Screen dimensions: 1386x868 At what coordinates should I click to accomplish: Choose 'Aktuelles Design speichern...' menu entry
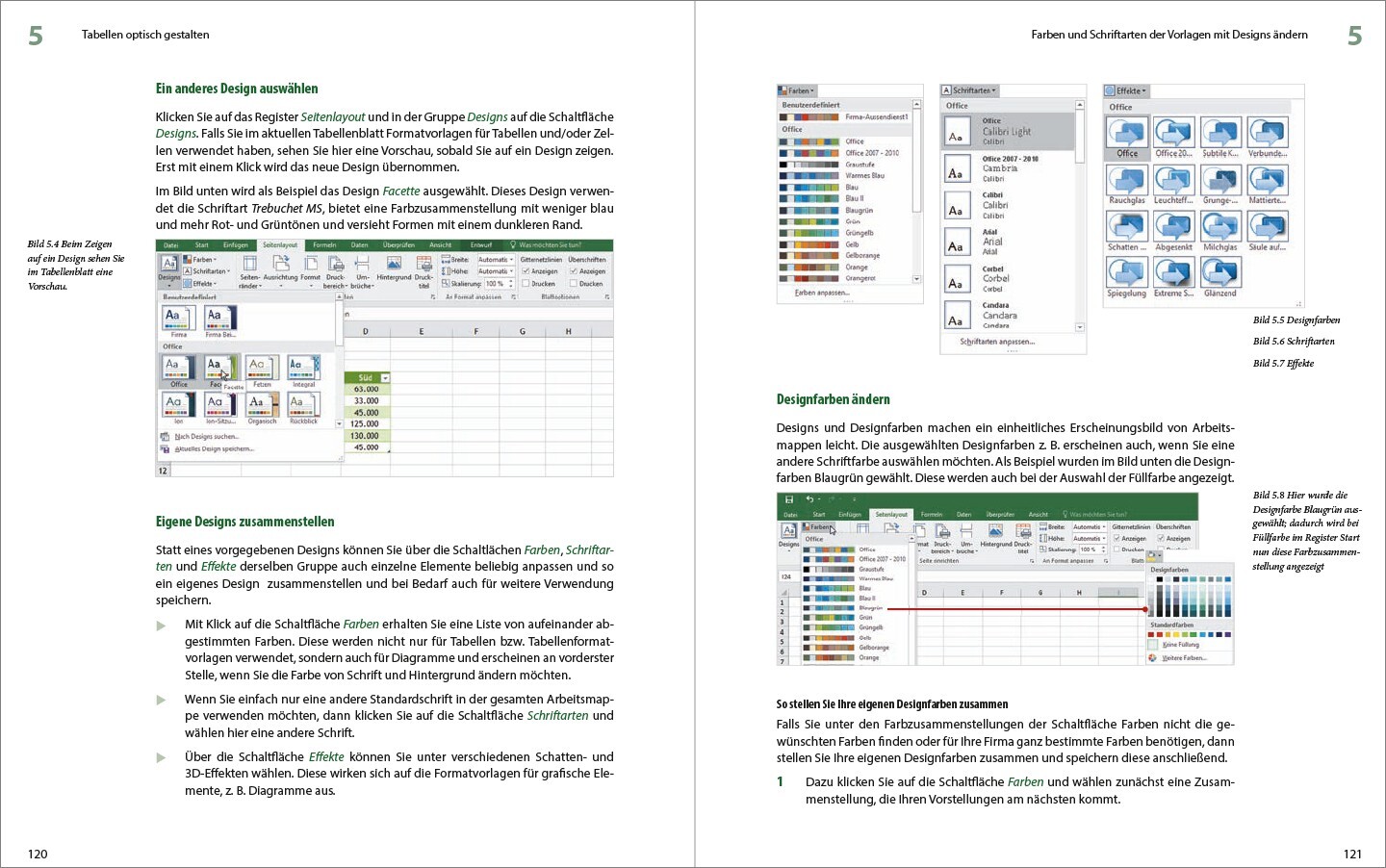[214, 448]
